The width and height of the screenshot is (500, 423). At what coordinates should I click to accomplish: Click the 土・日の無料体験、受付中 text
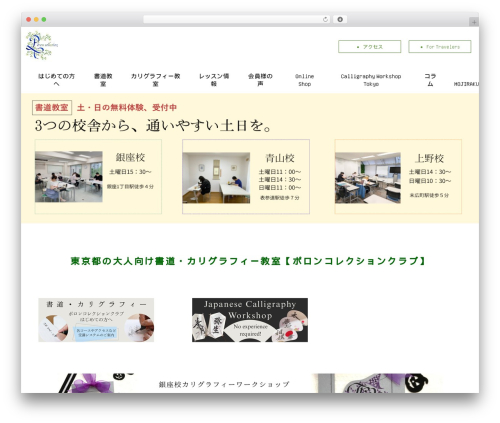click(x=127, y=108)
